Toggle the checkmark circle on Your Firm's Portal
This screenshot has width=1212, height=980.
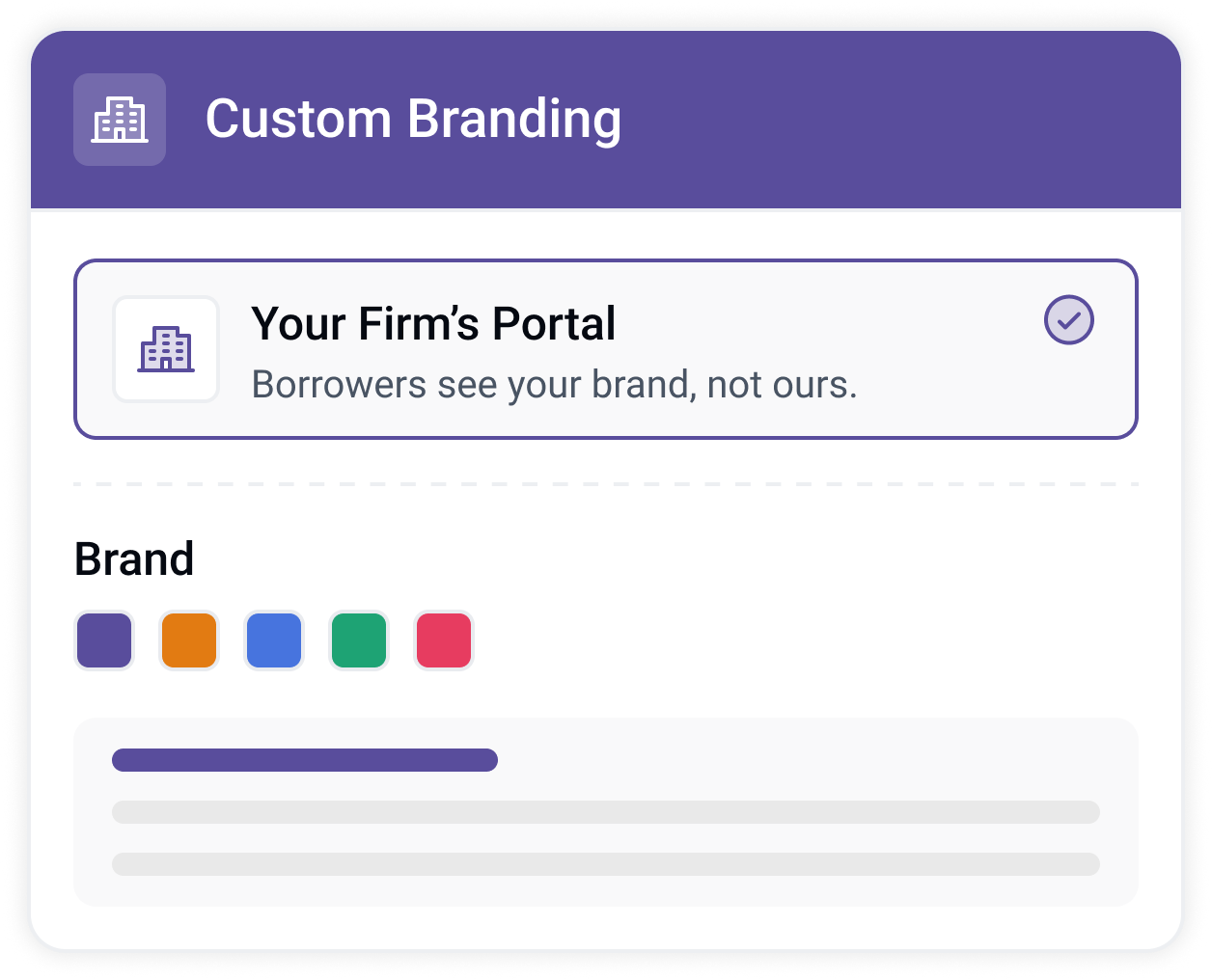tap(1069, 320)
